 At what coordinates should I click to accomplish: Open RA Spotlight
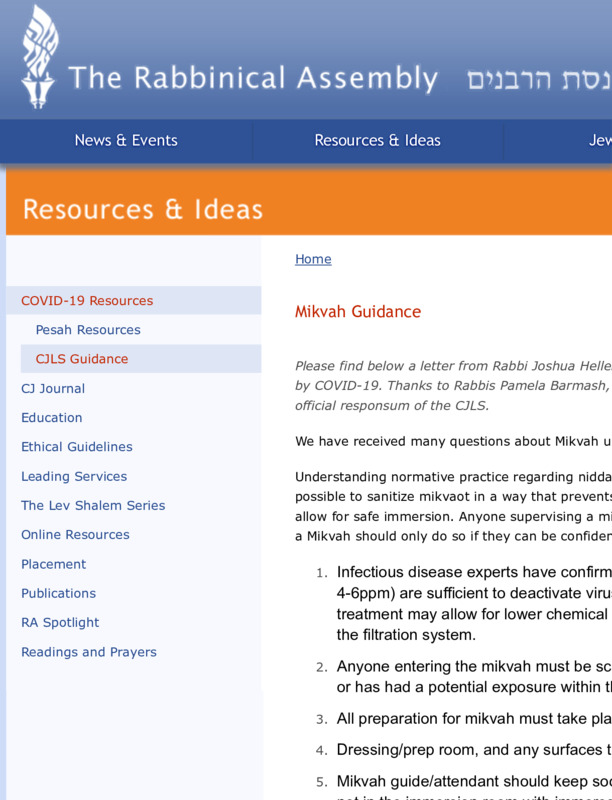60,622
